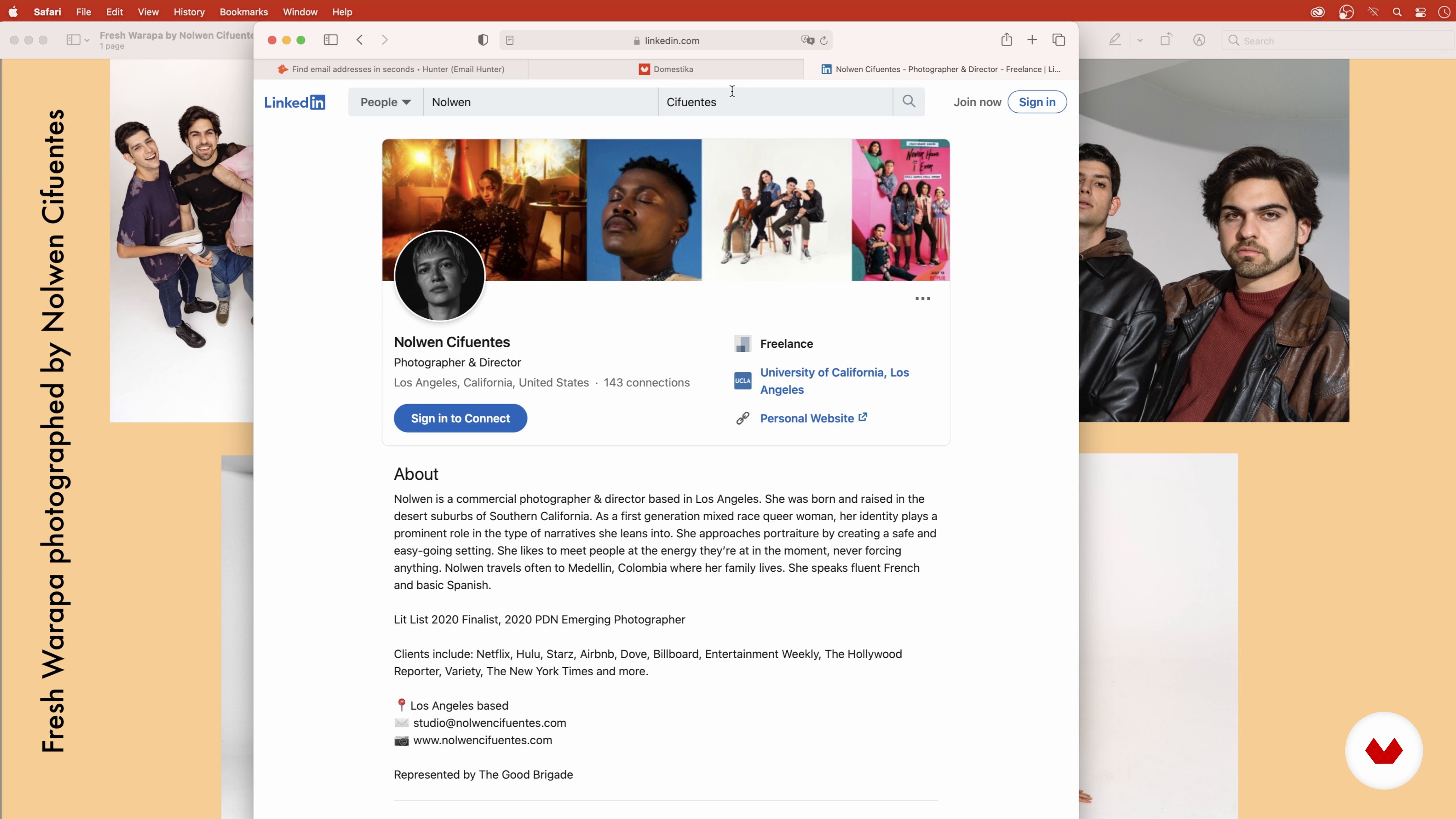The height and width of the screenshot is (819, 1456).
Task: Click the privacy shield icon in Safari
Action: coord(483,40)
